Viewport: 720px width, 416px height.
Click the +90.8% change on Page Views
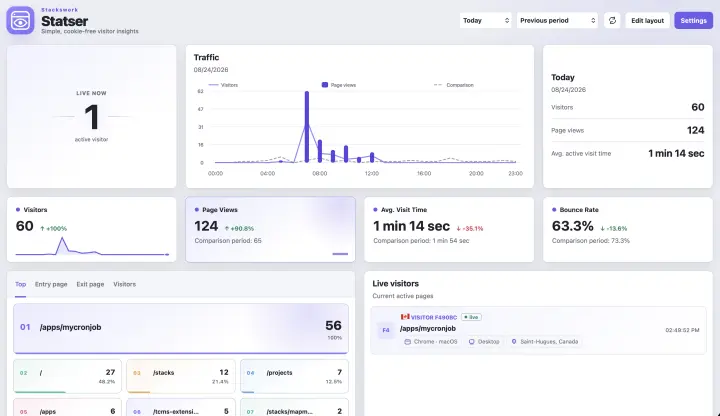(239, 228)
